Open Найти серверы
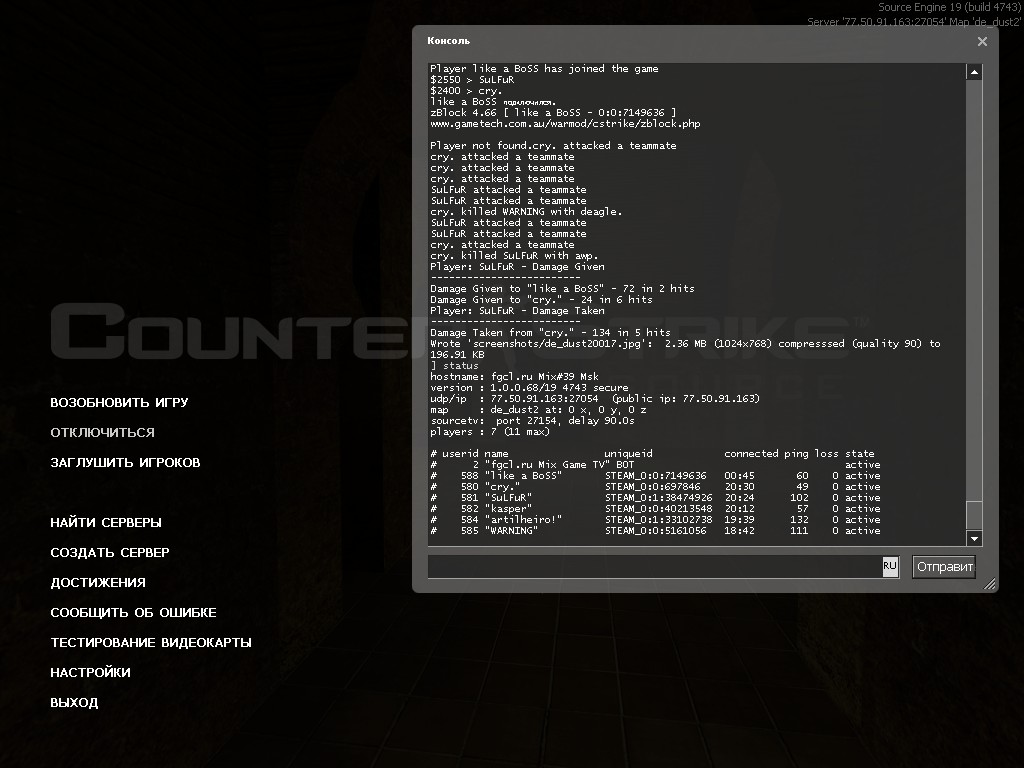The height and width of the screenshot is (768, 1024). (x=106, y=522)
